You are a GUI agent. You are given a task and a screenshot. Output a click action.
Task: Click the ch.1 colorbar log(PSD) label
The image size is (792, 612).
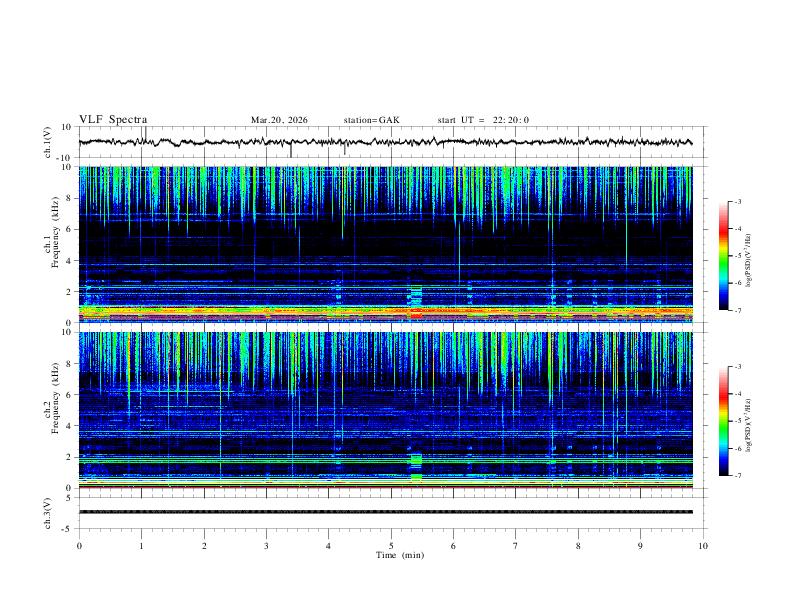pyautogui.click(x=749, y=260)
